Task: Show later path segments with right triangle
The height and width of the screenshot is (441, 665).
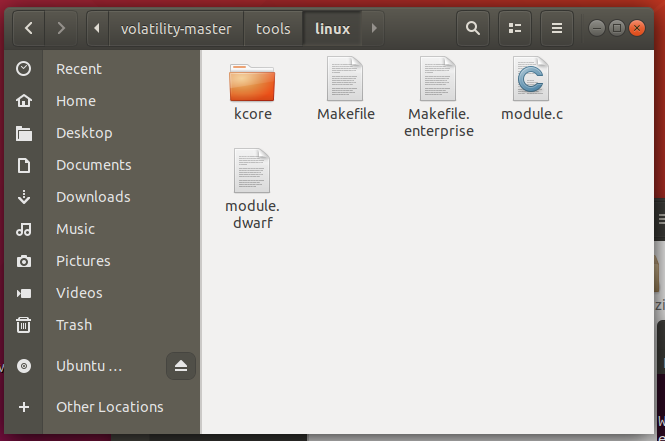Action: (x=374, y=28)
